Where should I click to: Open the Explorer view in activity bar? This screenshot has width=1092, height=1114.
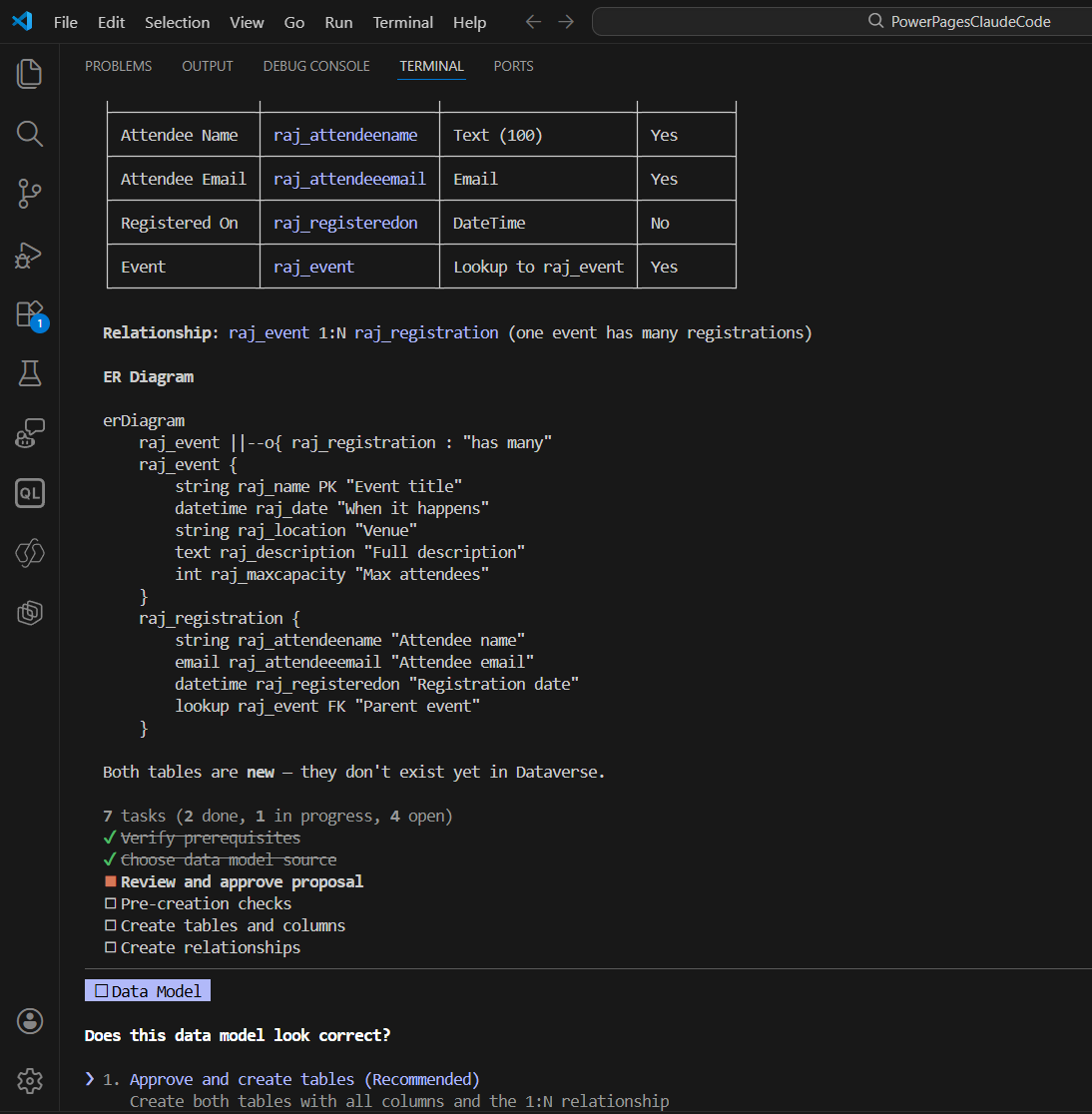point(30,74)
